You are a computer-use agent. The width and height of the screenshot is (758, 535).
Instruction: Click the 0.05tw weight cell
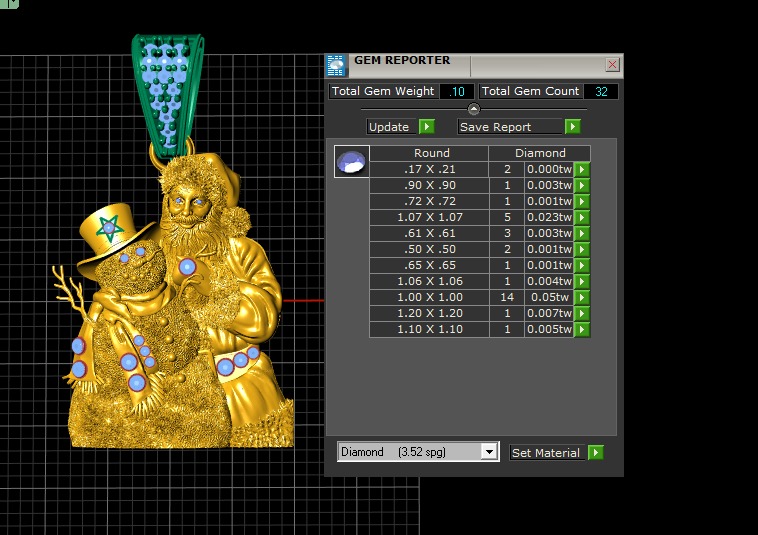coord(549,297)
